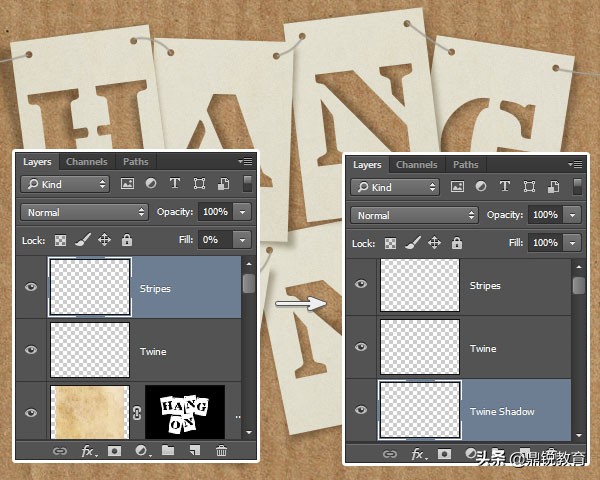Select the Twine Shadow layer name

(502, 411)
